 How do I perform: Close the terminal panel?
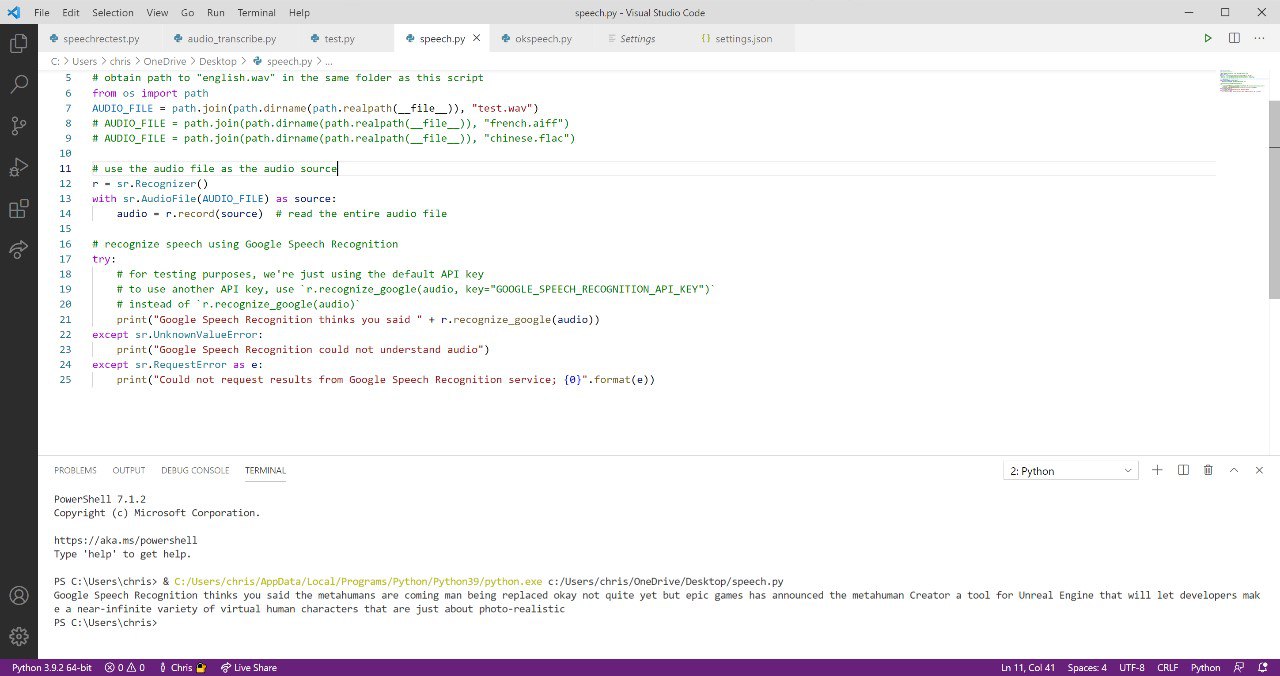coord(1259,470)
